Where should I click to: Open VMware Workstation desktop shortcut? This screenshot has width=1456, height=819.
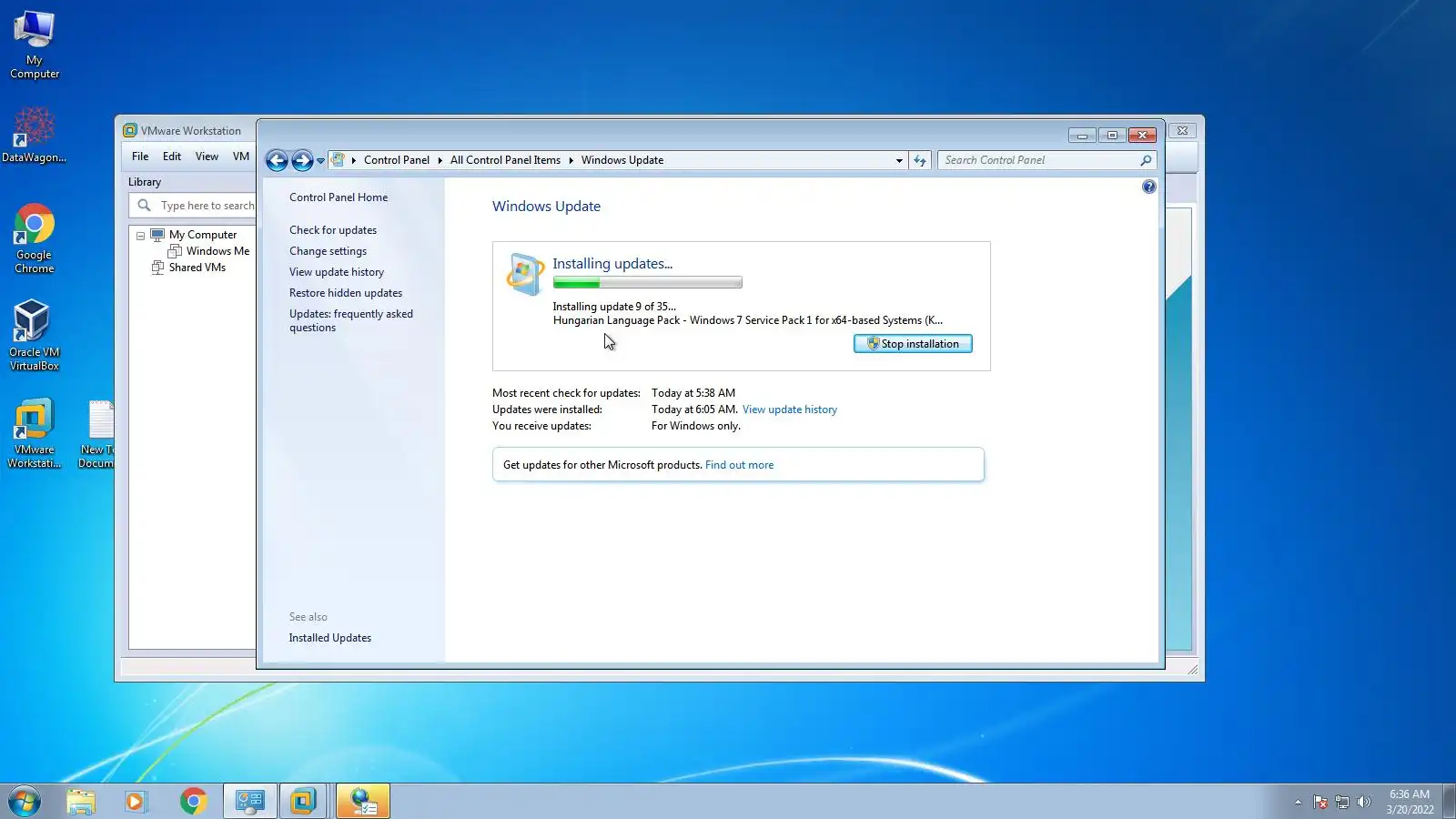[x=35, y=434]
